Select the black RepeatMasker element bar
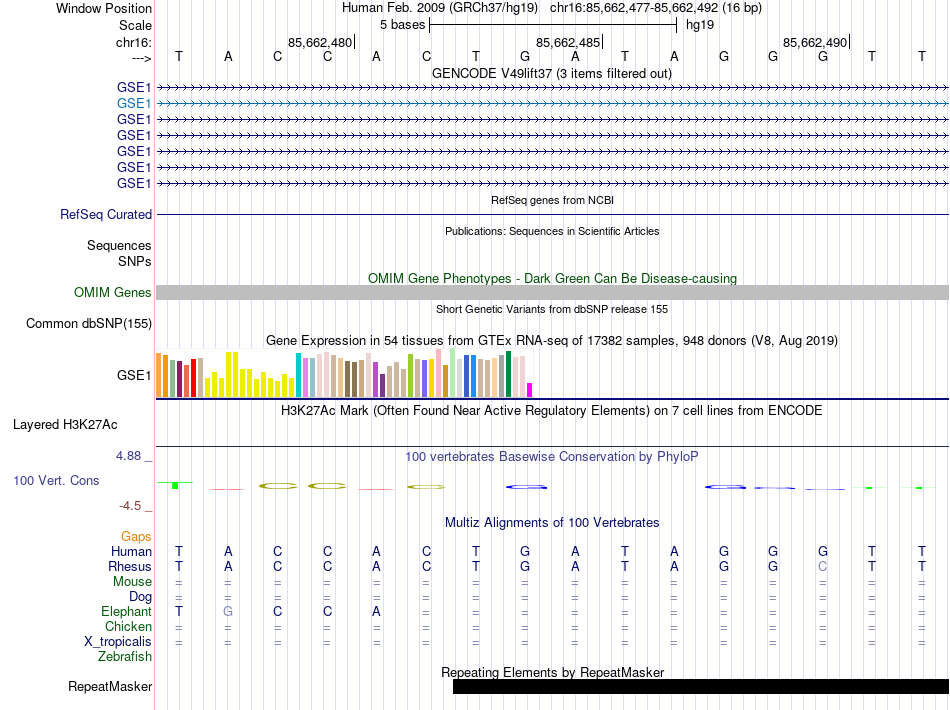Screen dimensions: 950x710 (700, 686)
